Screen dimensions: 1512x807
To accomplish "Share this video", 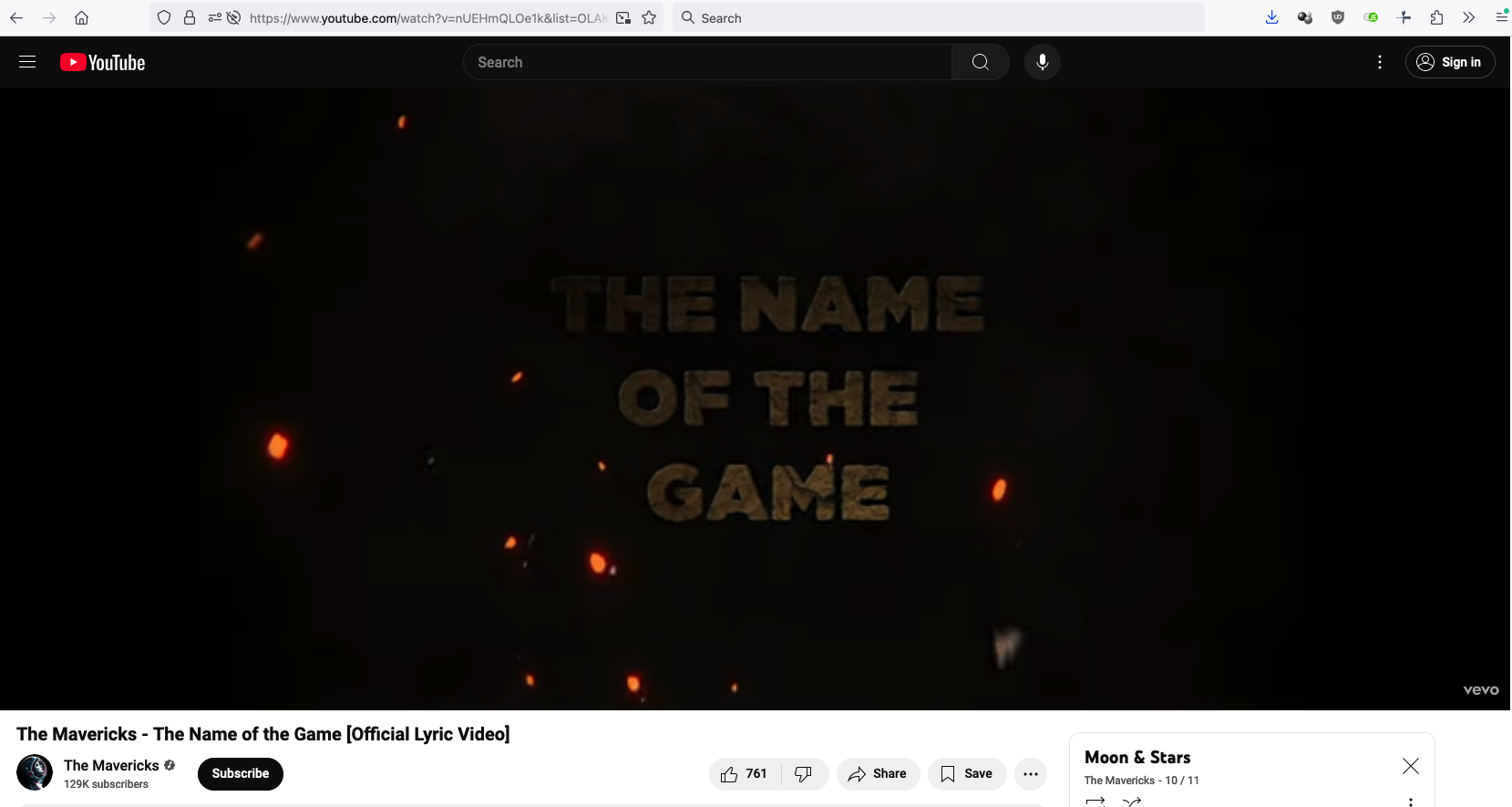I will (x=878, y=774).
